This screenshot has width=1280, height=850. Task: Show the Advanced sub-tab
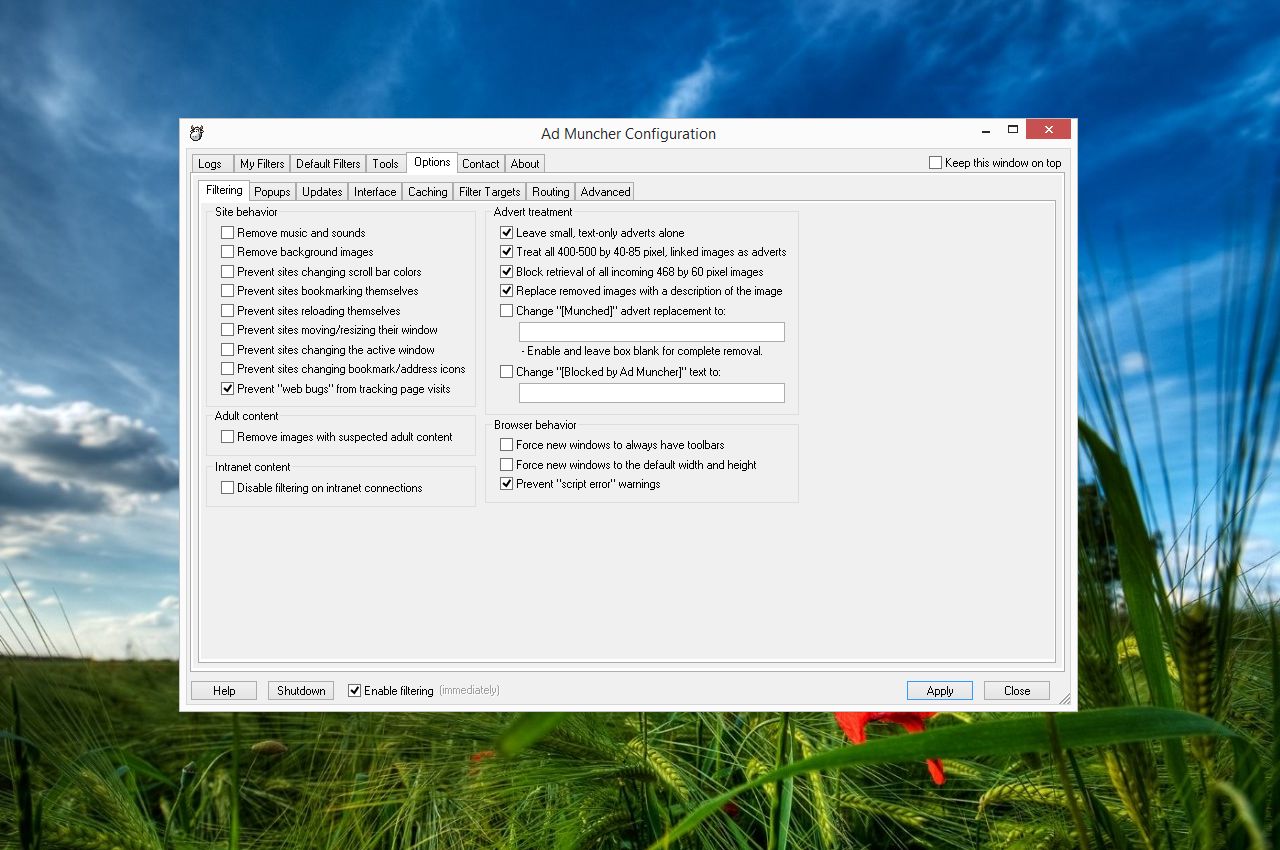[606, 192]
